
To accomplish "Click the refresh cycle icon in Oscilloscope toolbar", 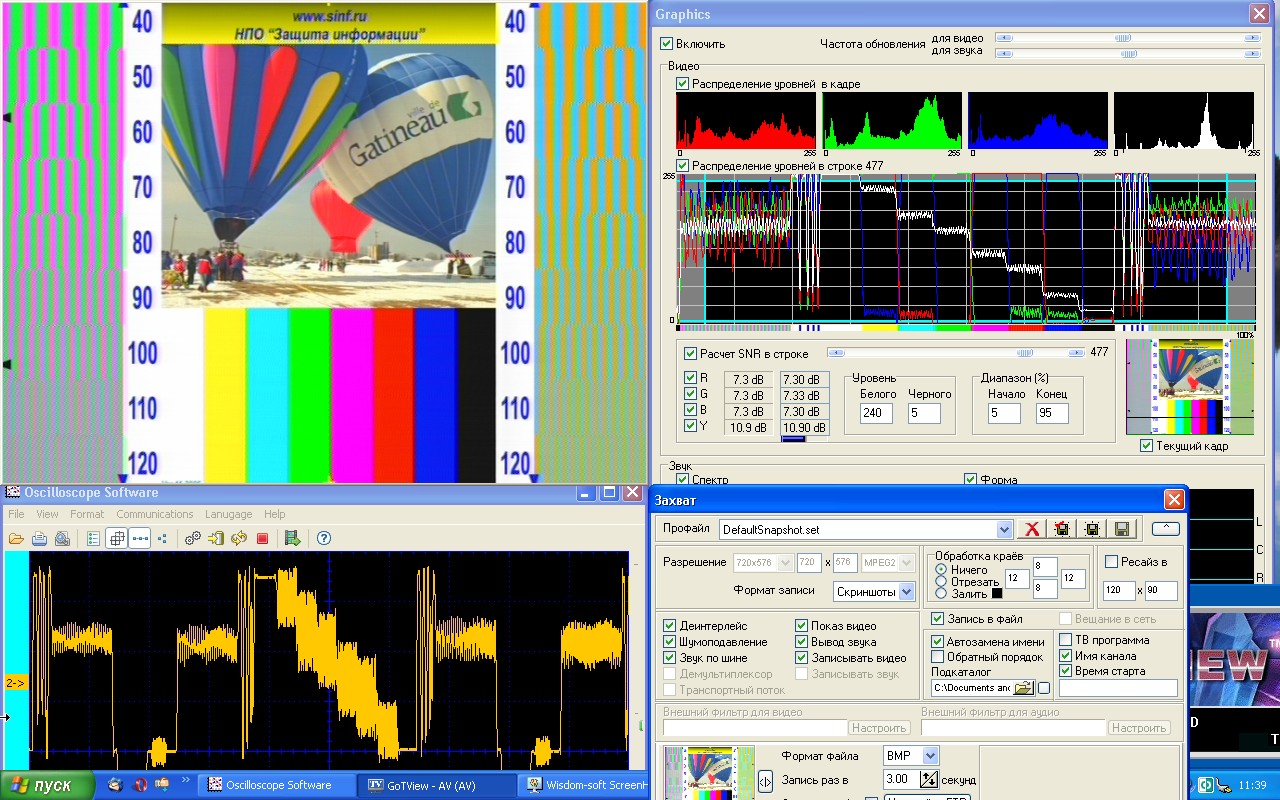I will [x=239, y=538].
